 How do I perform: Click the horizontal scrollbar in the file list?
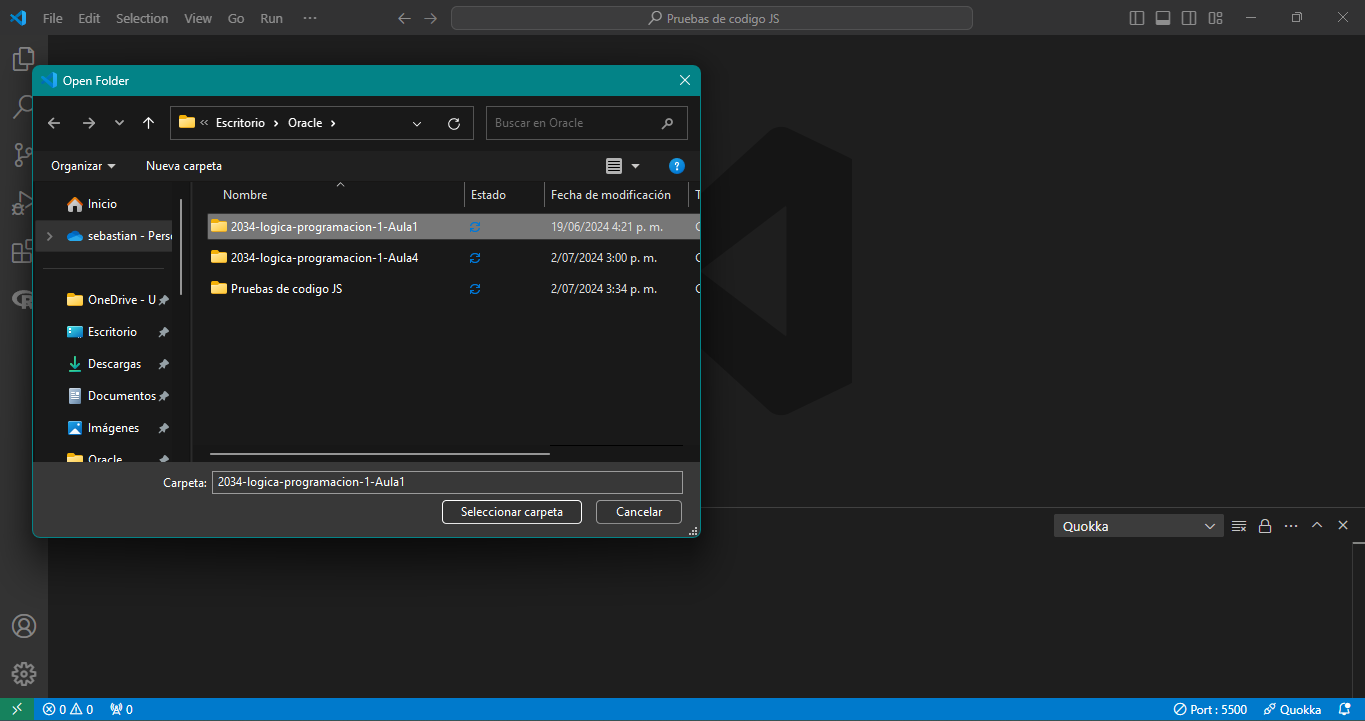click(x=380, y=453)
